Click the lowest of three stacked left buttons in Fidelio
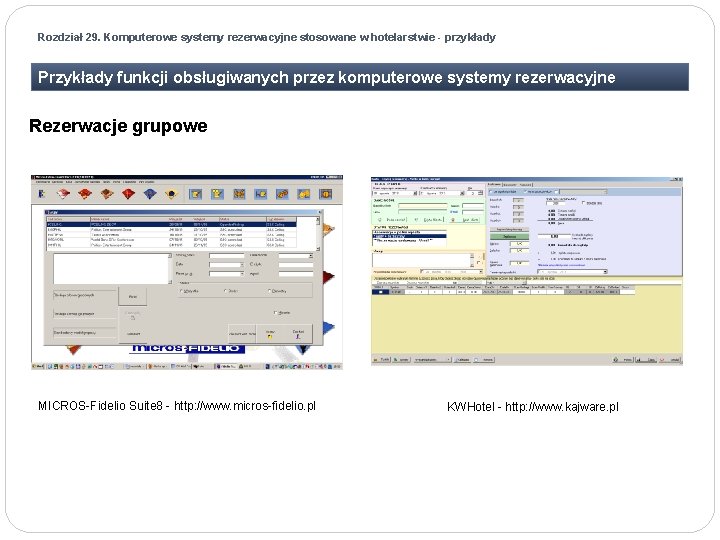Screen dimensions: 720x540 (x=84, y=333)
